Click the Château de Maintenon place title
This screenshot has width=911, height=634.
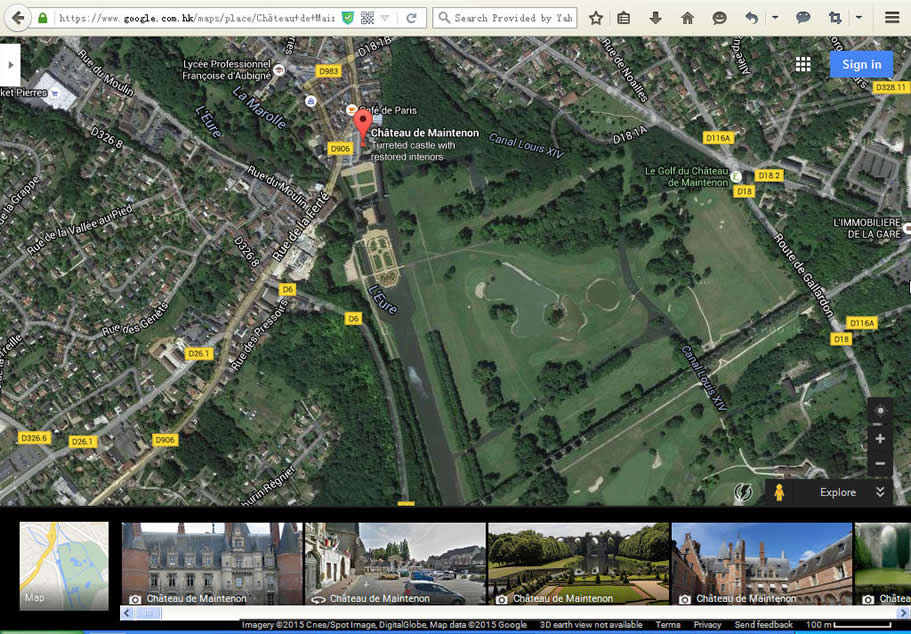click(x=425, y=133)
